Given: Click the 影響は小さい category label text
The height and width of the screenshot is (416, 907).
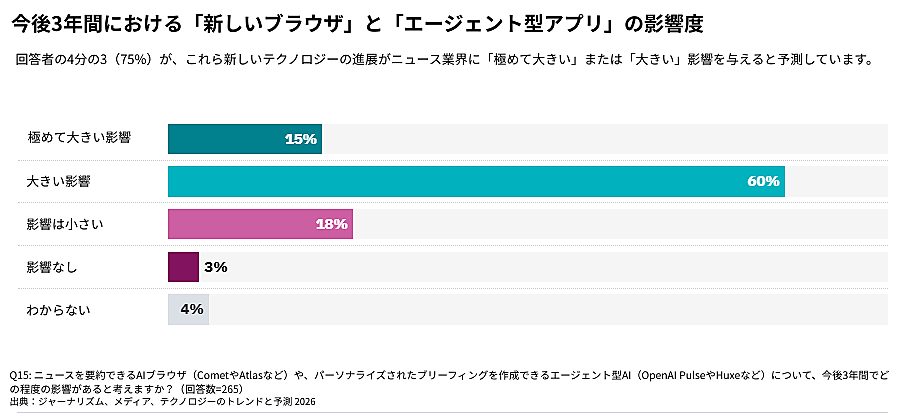Looking at the screenshot, I should pyautogui.click(x=65, y=224).
